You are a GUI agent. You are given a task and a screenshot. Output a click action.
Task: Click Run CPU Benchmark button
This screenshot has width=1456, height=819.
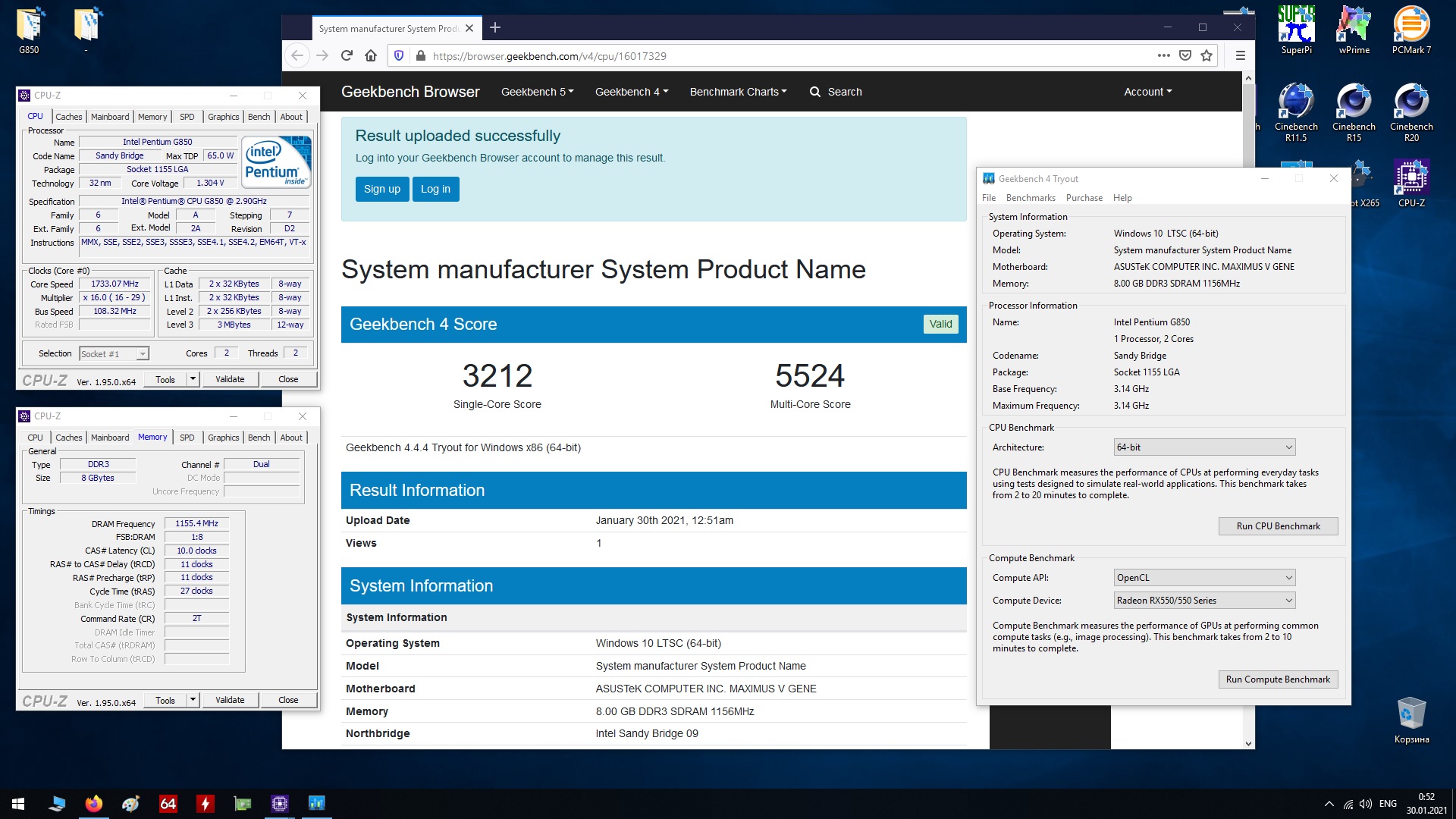pyautogui.click(x=1278, y=526)
